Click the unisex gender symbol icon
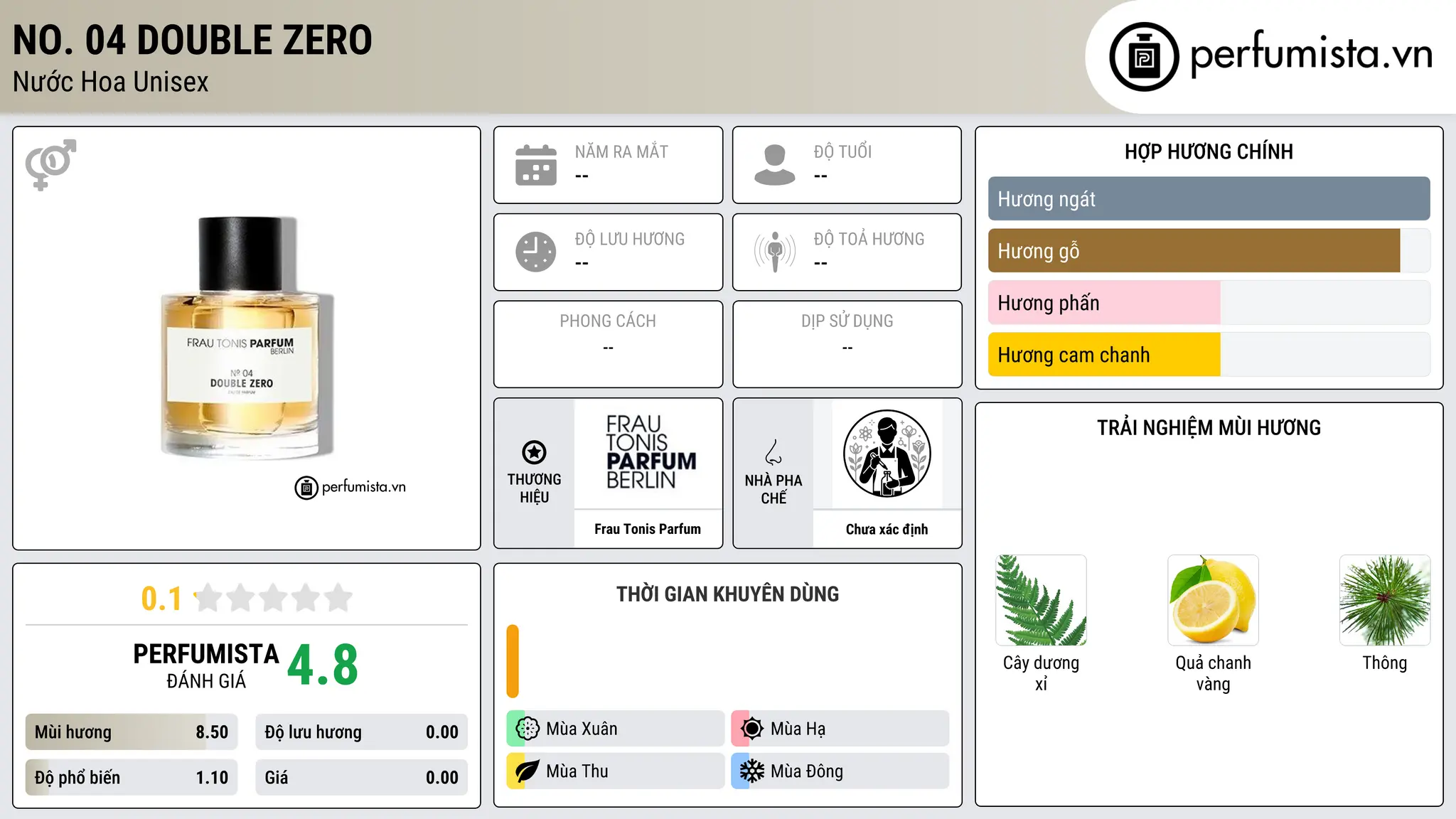 pos(50,165)
